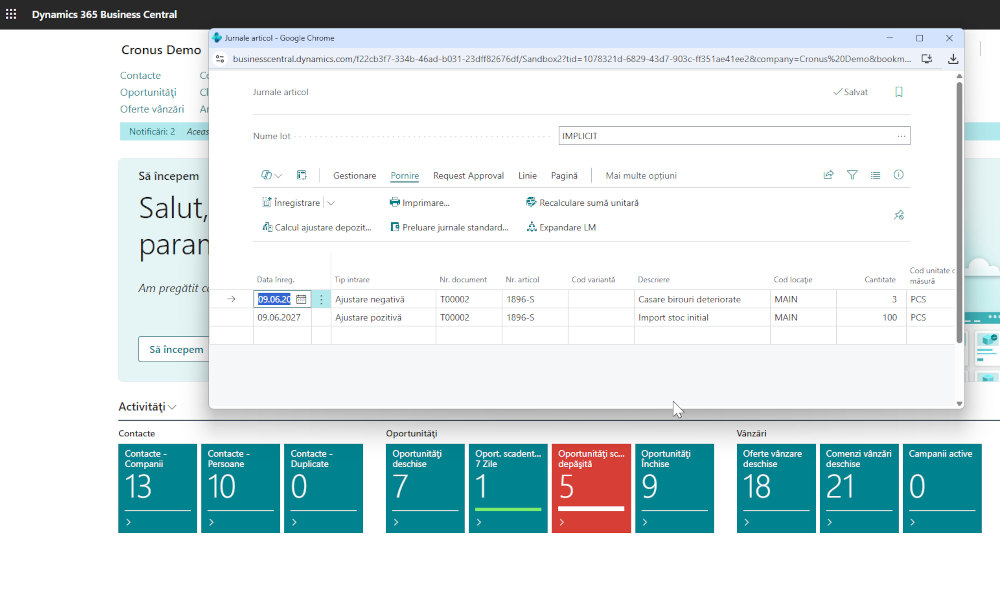Image resolution: width=1000 pixels, height=600 pixels.
Task: Select Import stoc initial description
Action: [x=702, y=318]
